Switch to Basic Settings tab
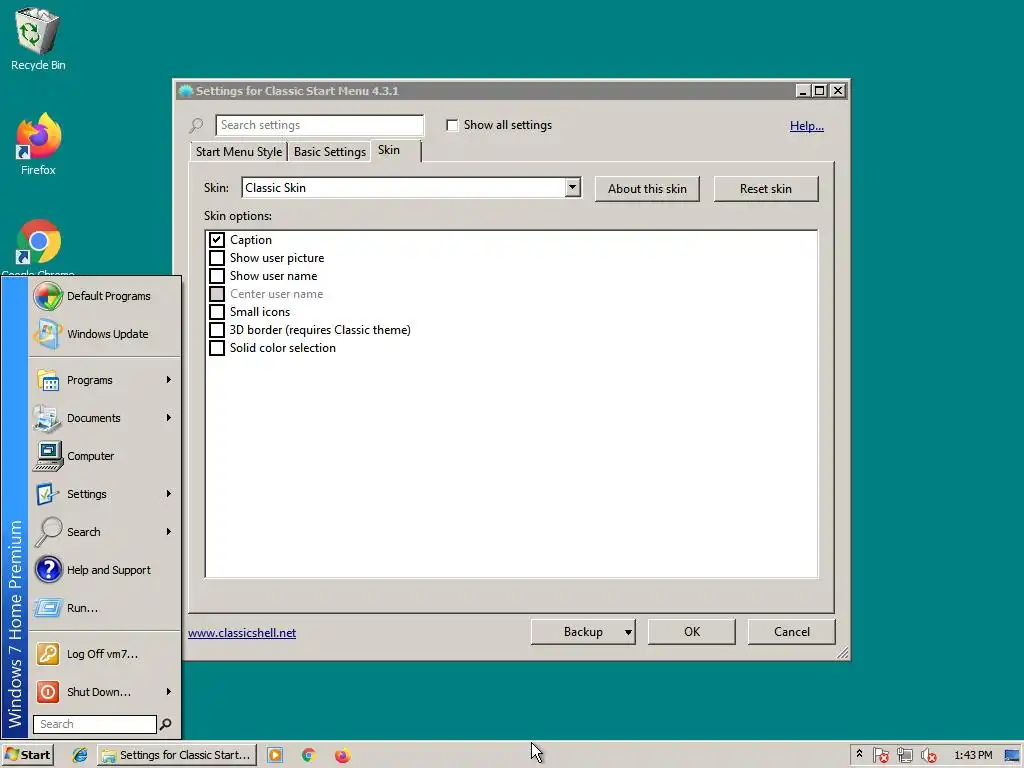This screenshot has height=768, width=1024. (329, 152)
